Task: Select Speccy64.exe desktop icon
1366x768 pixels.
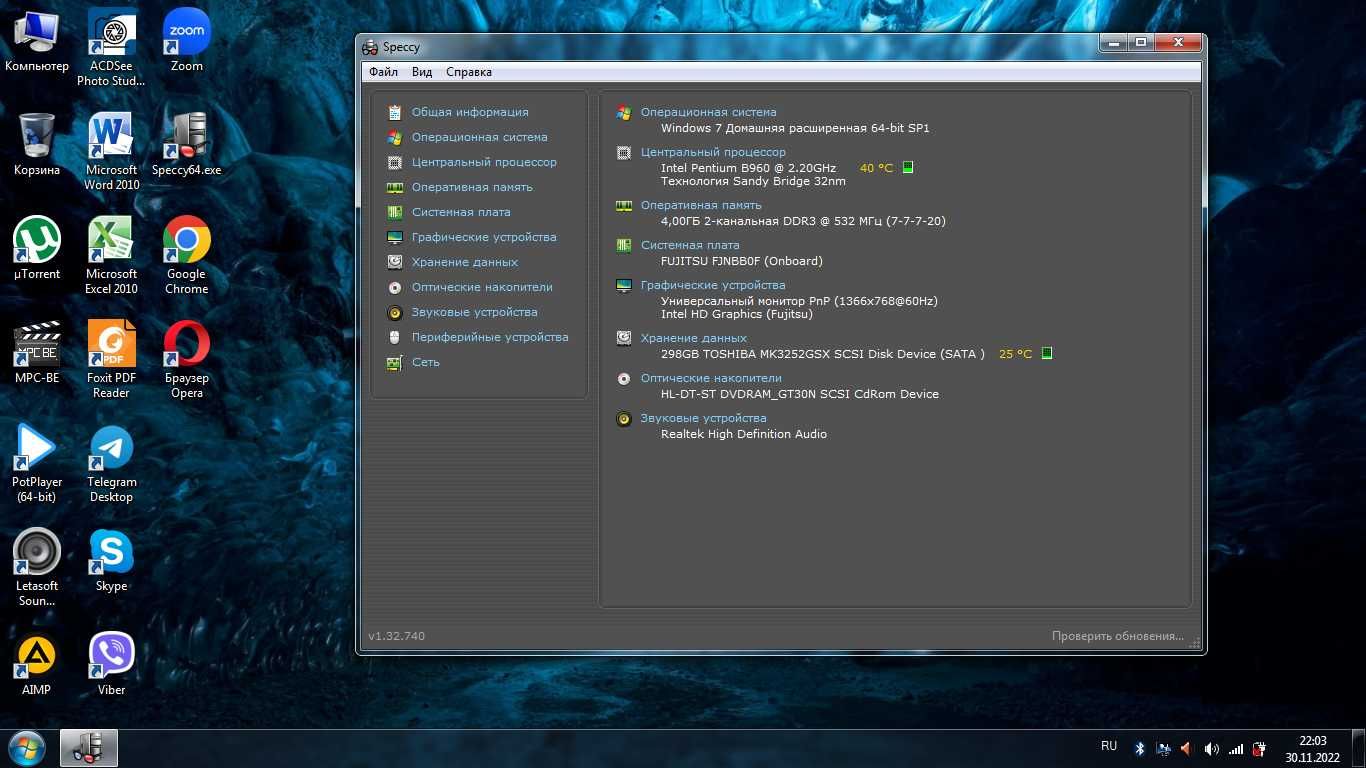Action: click(x=186, y=145)
